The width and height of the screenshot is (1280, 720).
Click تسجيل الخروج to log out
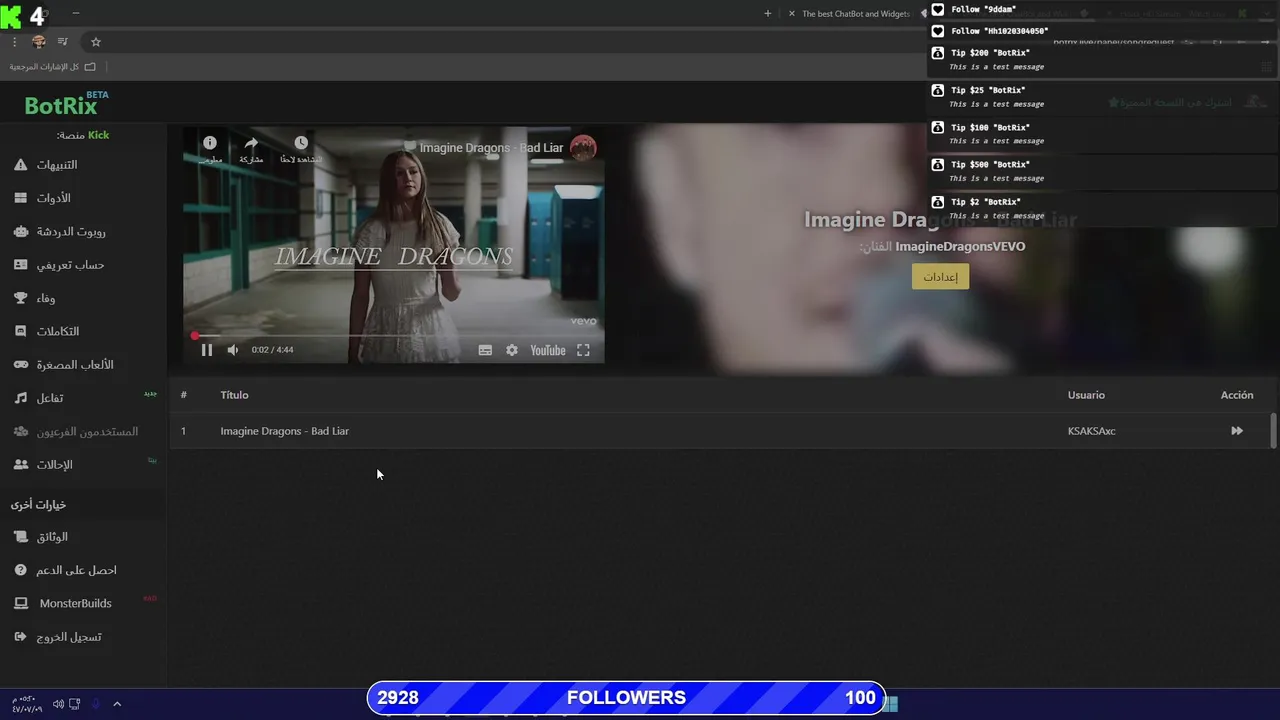(x=70, y=637)
